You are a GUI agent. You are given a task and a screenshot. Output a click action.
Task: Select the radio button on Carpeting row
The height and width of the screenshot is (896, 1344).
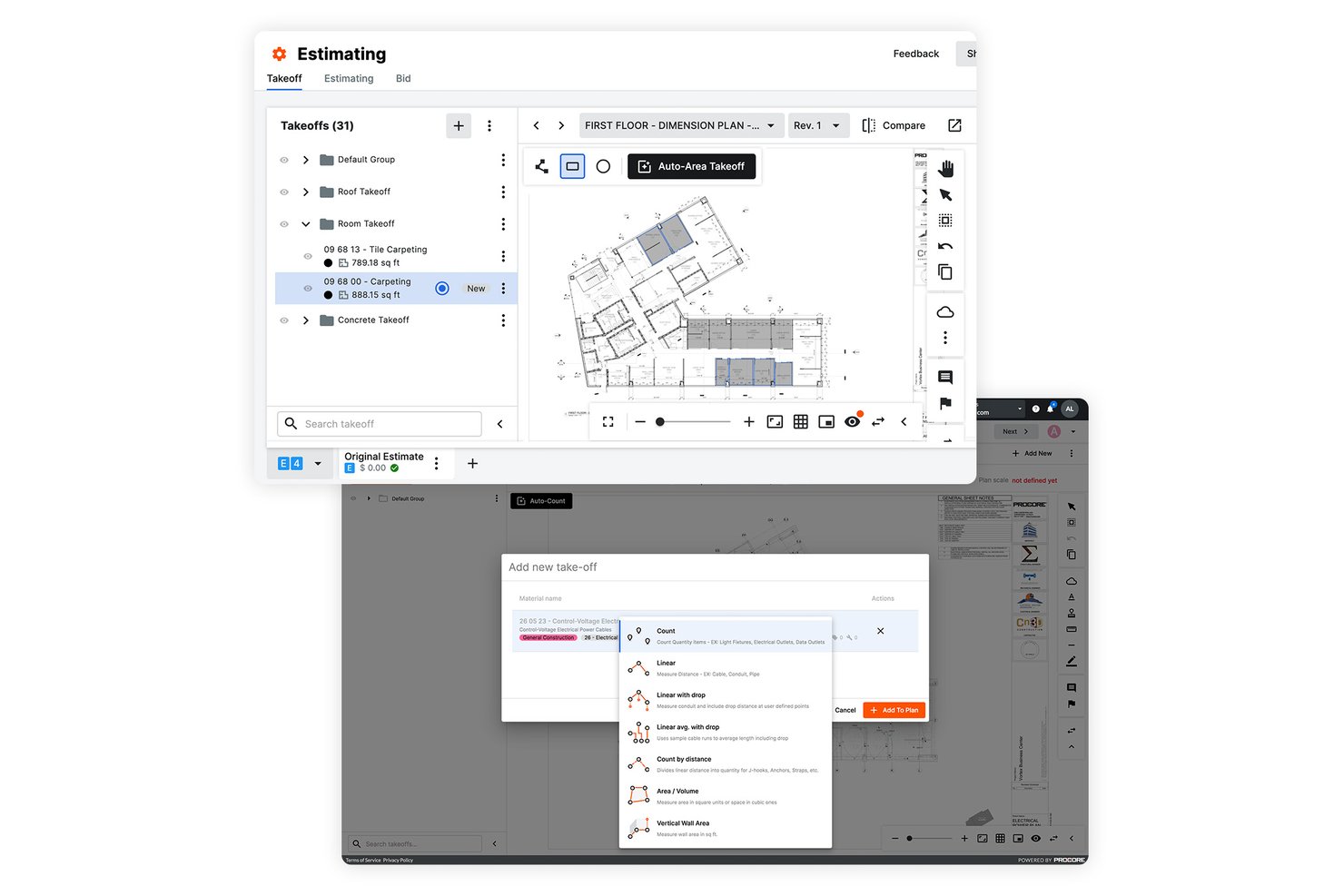coord(442,289)
